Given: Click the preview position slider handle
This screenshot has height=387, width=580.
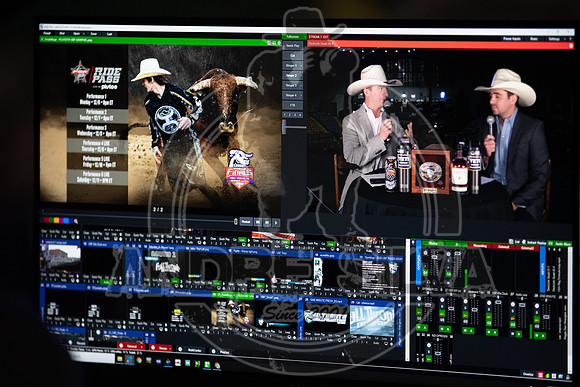Looking at the screenshot, I should click(x=236, y=222).
